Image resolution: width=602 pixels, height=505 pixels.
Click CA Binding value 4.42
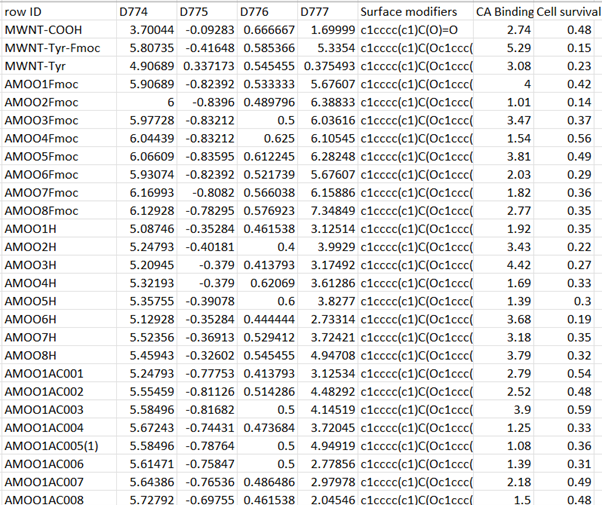504,265
